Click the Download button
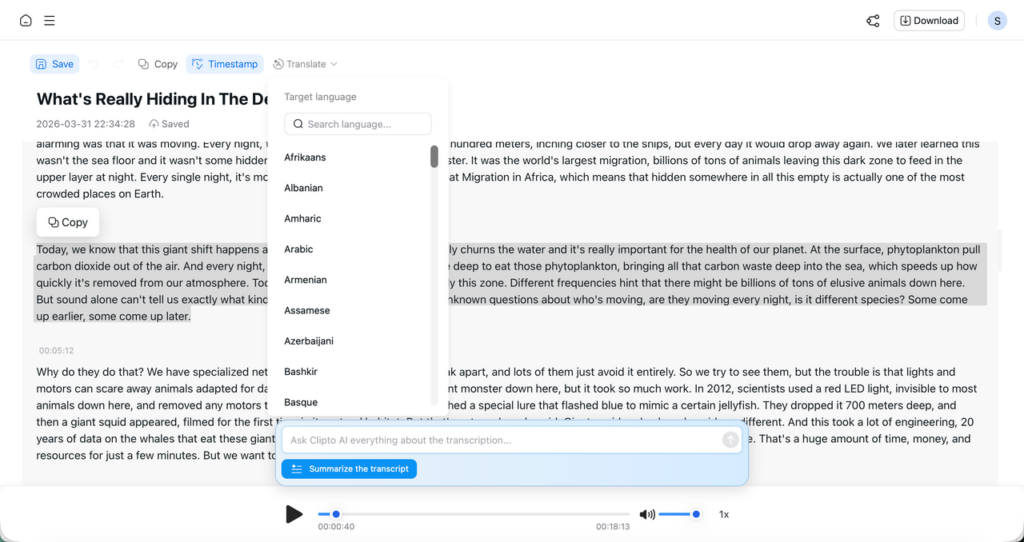The width and height of the screenshot is (1024, 542). [928, 21]
